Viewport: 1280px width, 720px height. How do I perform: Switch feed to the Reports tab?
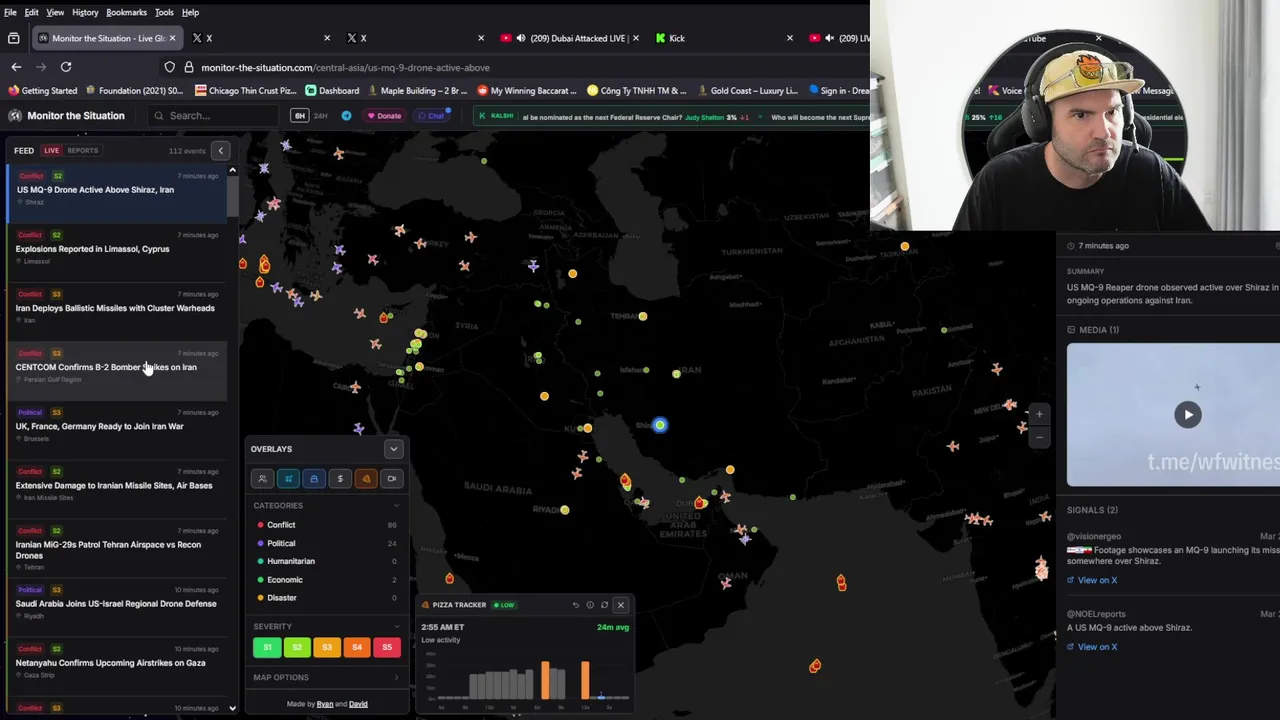coord(83,151)
